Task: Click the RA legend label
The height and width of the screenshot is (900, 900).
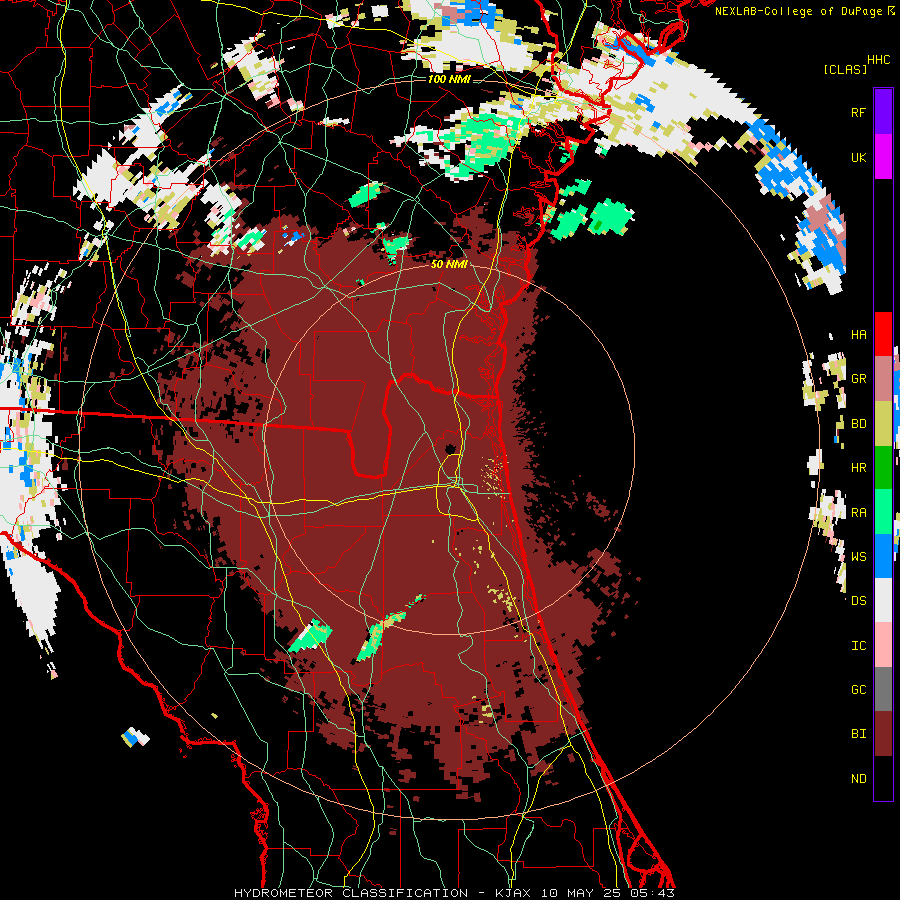Action: 858,512
